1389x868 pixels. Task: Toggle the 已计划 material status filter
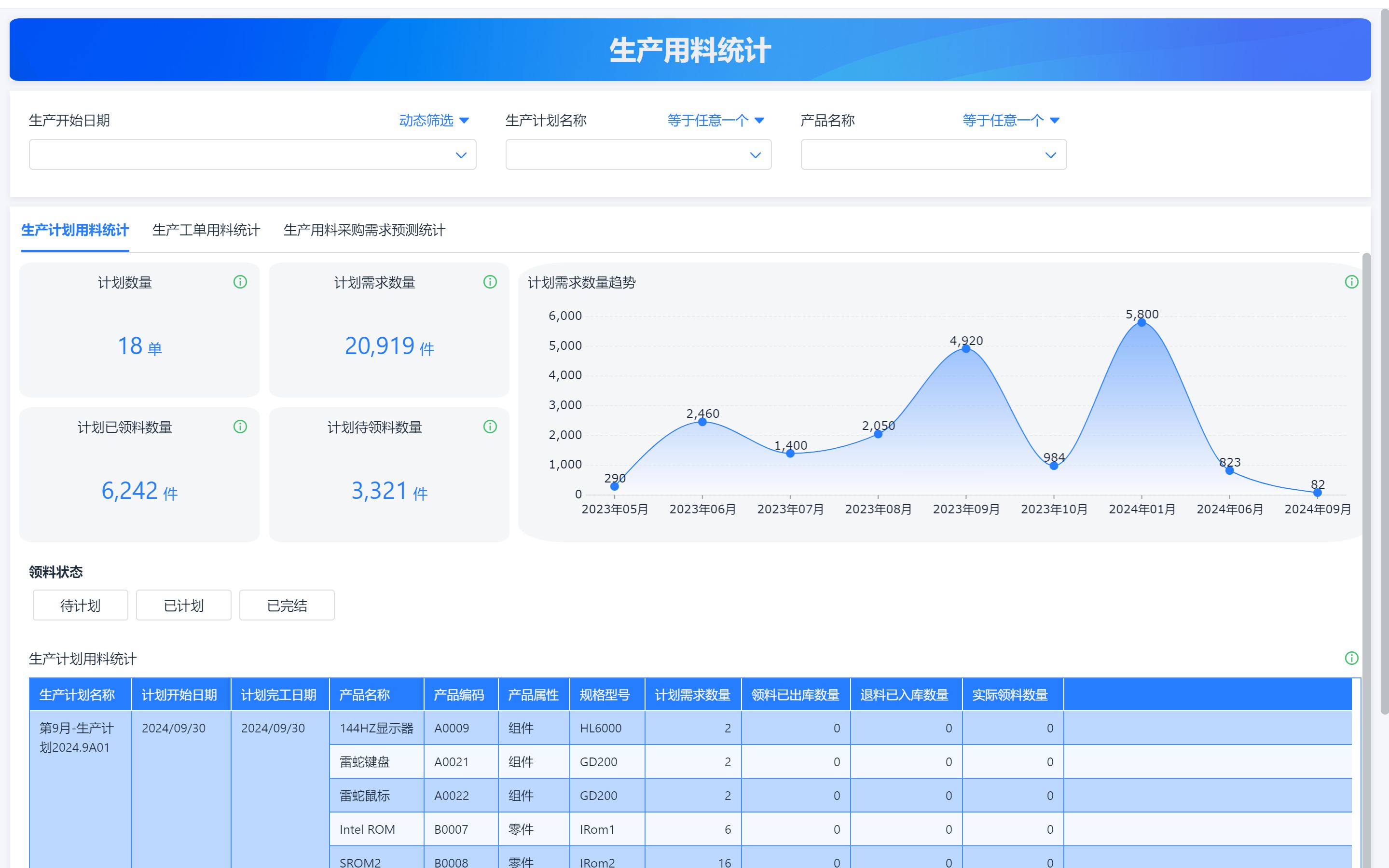tap(183, 605)
